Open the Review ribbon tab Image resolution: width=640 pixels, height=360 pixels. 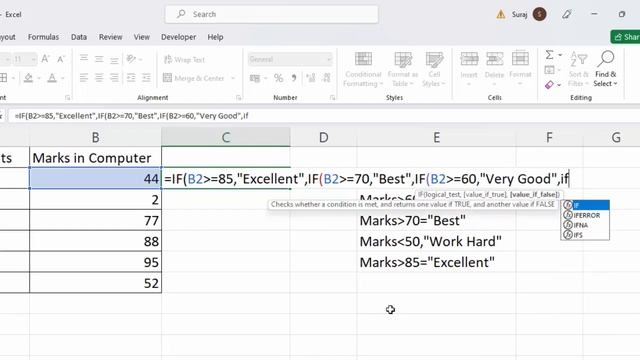[x=111, y=37]
